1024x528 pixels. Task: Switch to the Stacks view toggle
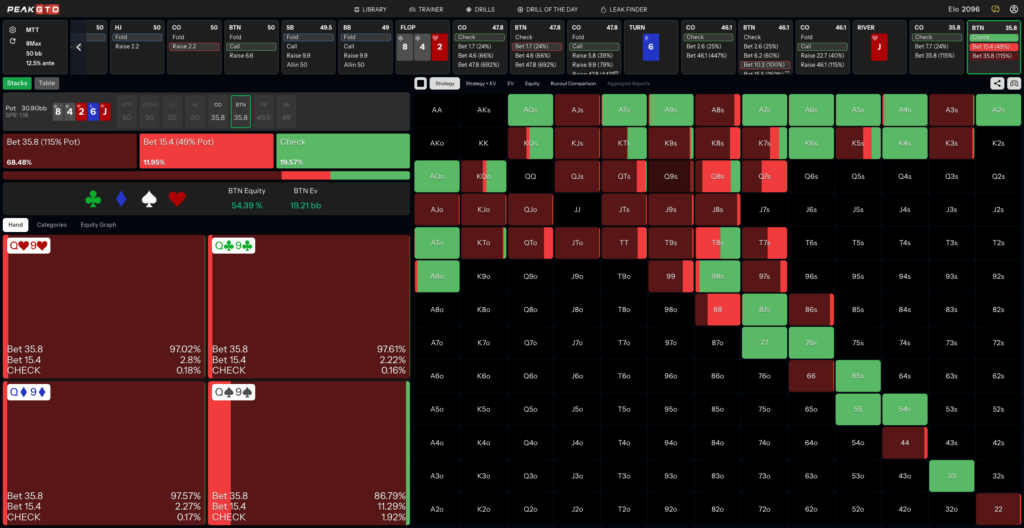(18, 83)
